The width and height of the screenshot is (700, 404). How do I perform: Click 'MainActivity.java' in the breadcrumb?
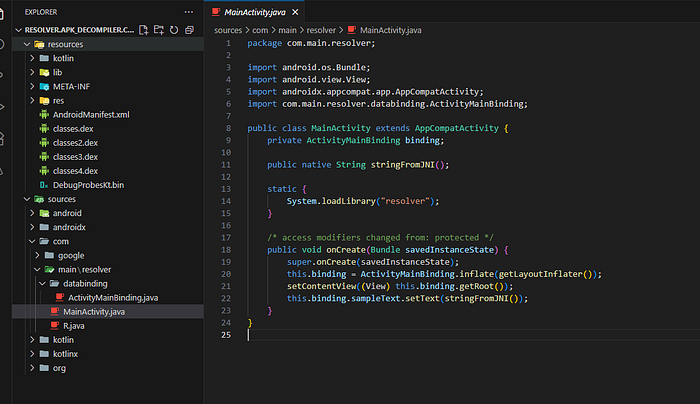(391, 30)
